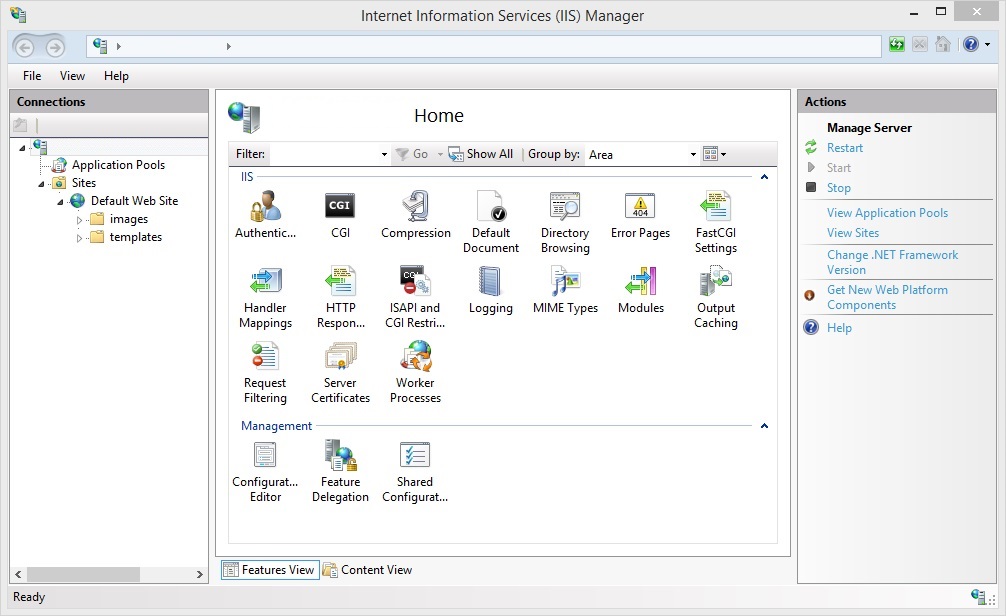Open Handler Mappings feature
Viewport: 1006px width, 616px height.
[265, 297]
